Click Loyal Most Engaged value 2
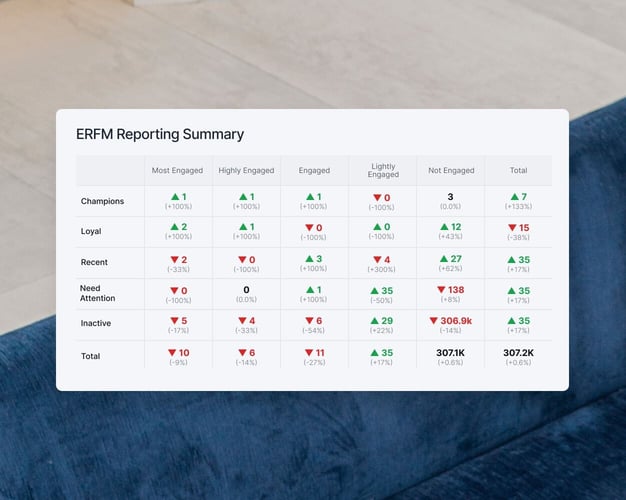Image resolution: width=626 pixels, height=500 pixels. (x=184, y=227)
